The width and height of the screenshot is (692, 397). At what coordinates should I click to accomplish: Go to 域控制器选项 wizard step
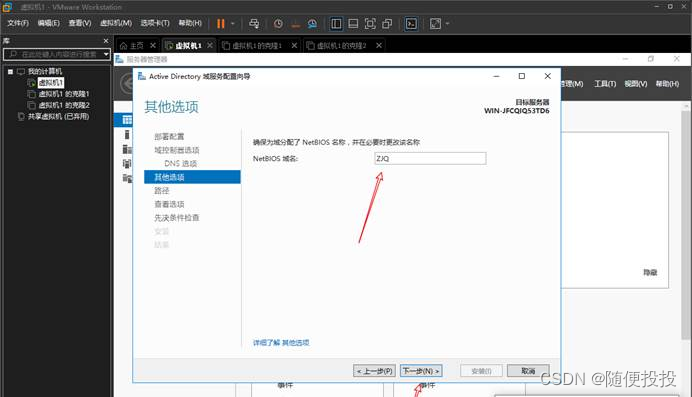click(177, 150)
